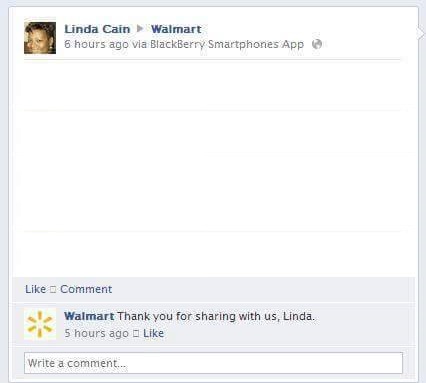Click the arrow between Linda Cain and Walmart
Viewport: 426px width, 383px height.
pos(140,29)
